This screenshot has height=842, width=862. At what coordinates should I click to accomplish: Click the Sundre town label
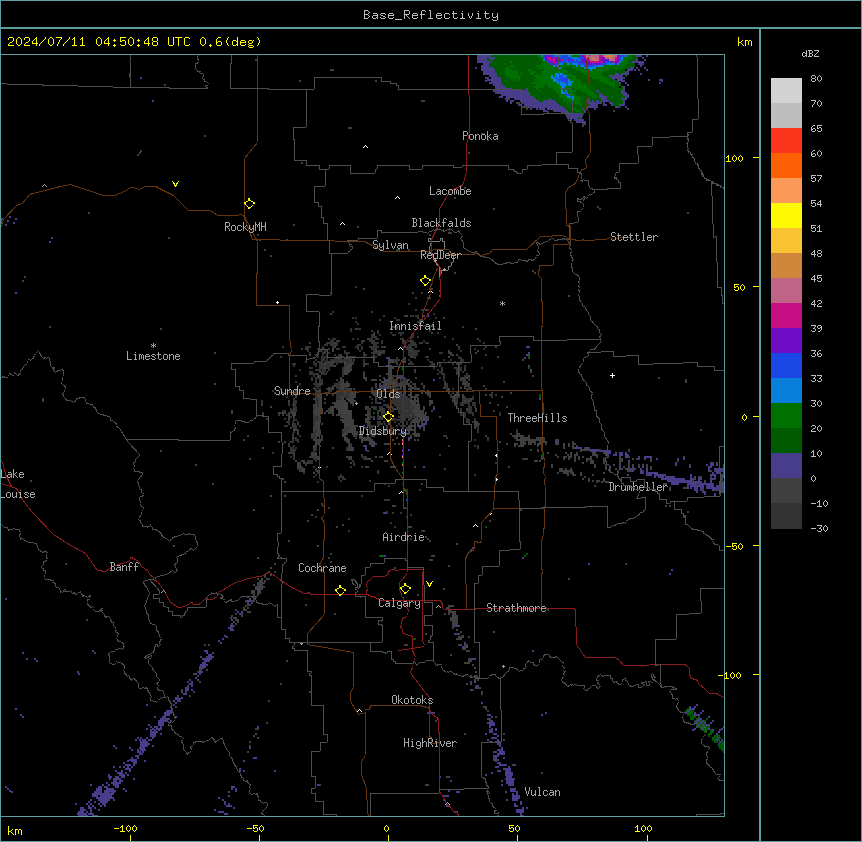point(292,391)
